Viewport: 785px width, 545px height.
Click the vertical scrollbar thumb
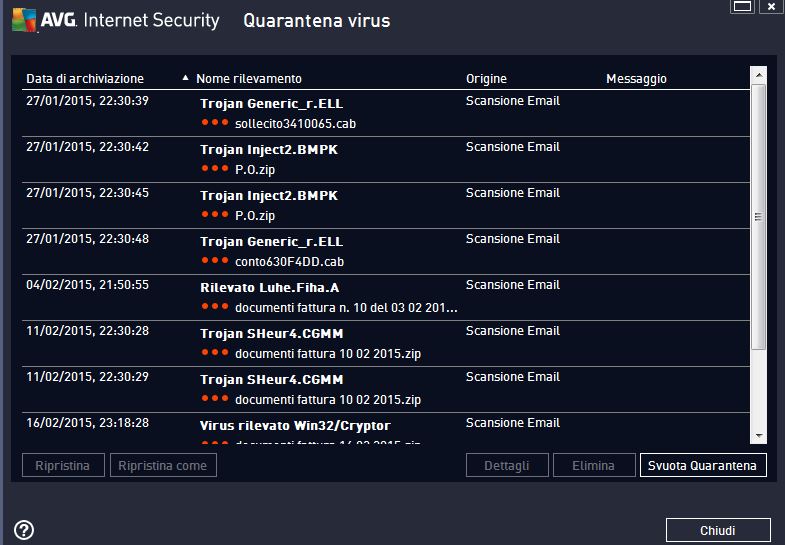coord(758,217)
